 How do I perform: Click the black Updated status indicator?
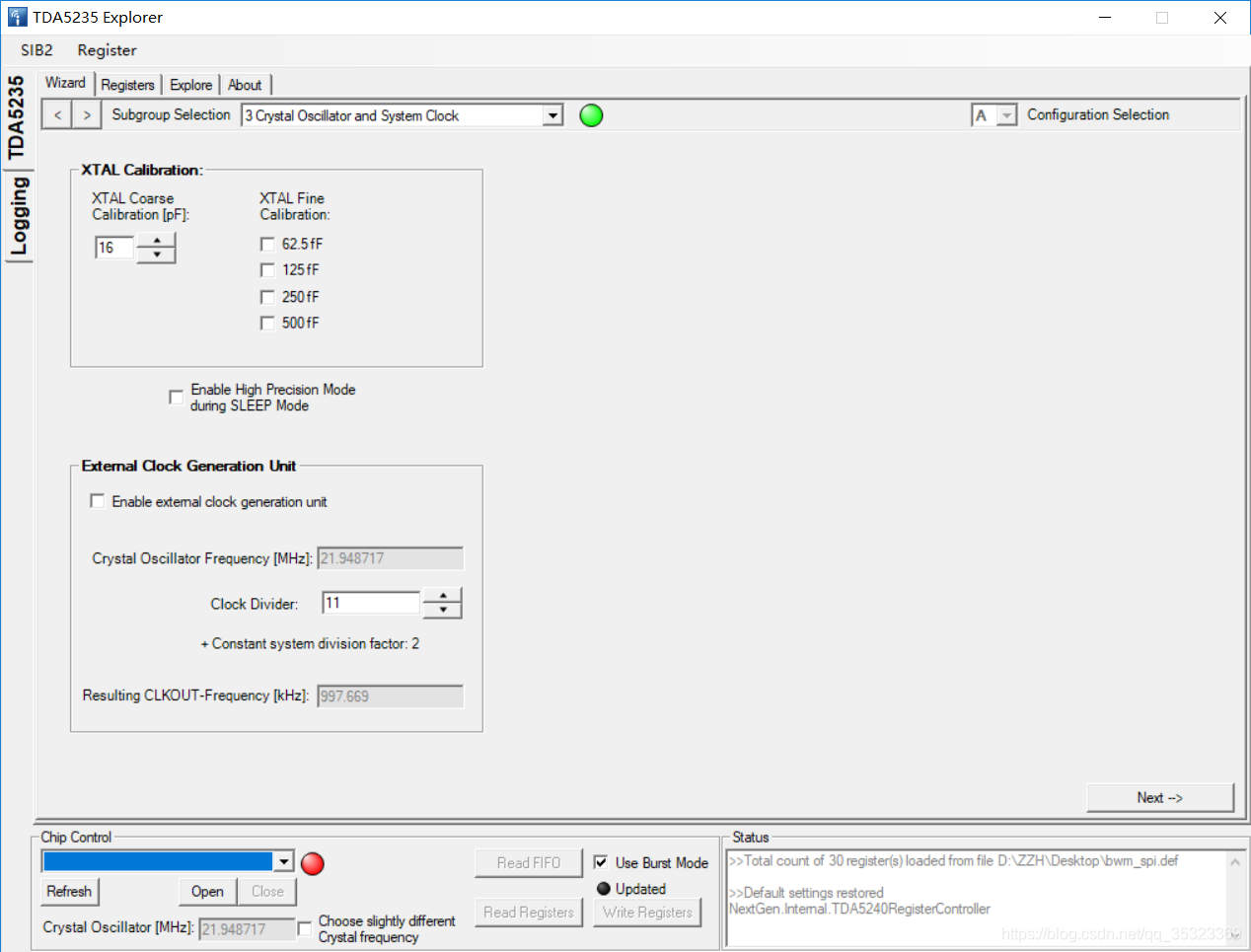pyautogui.click(x=604, y=889)
